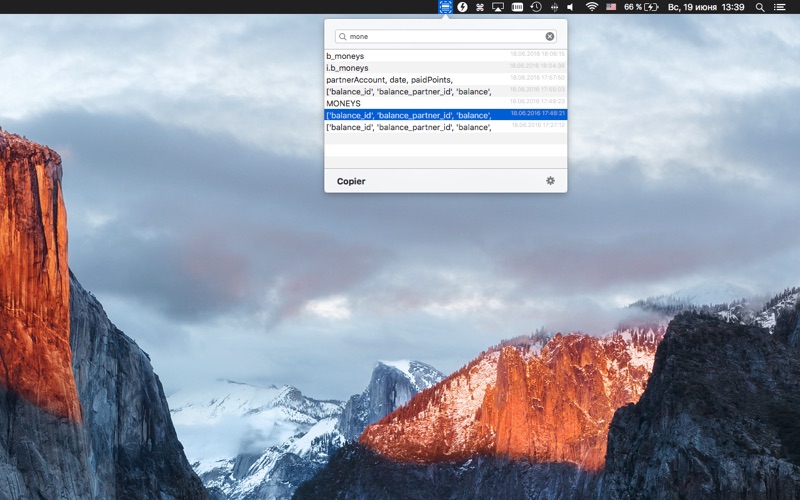The width and height of the screenshot is (800, 500).
Task: Click the 'Copier' title label
Action: (x=351, y=181)
